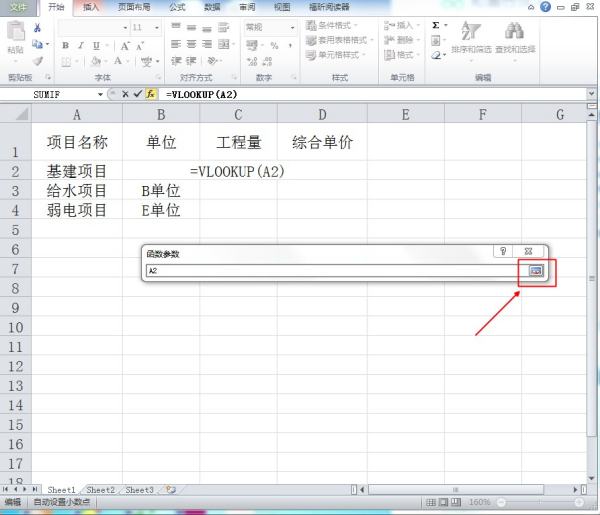Viewport: 600px width, 515px height.
Task: Open the number format dropdown
Action: coord(292,28)
